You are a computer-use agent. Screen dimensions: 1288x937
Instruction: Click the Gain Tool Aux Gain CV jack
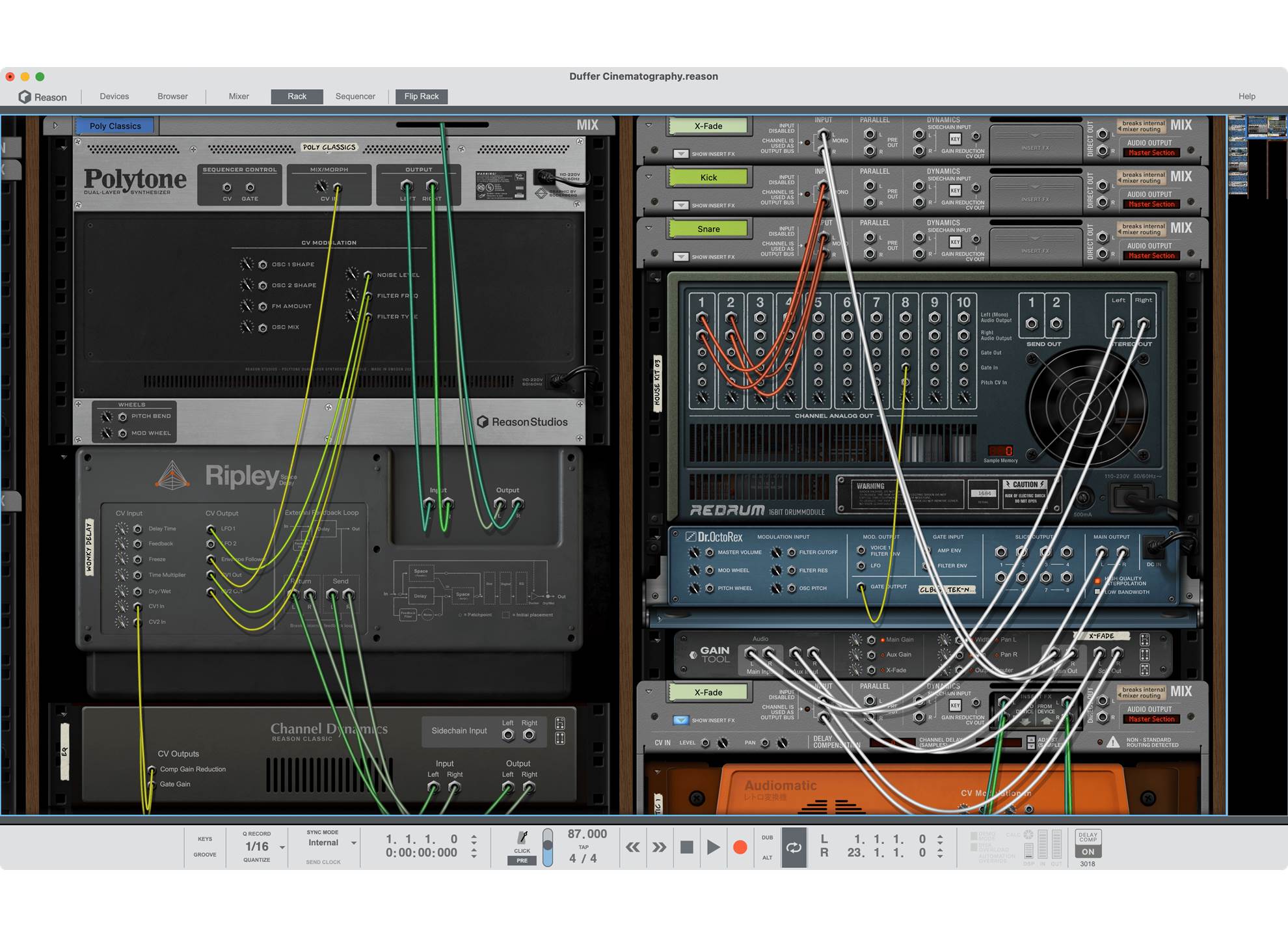tap(872, 655)
